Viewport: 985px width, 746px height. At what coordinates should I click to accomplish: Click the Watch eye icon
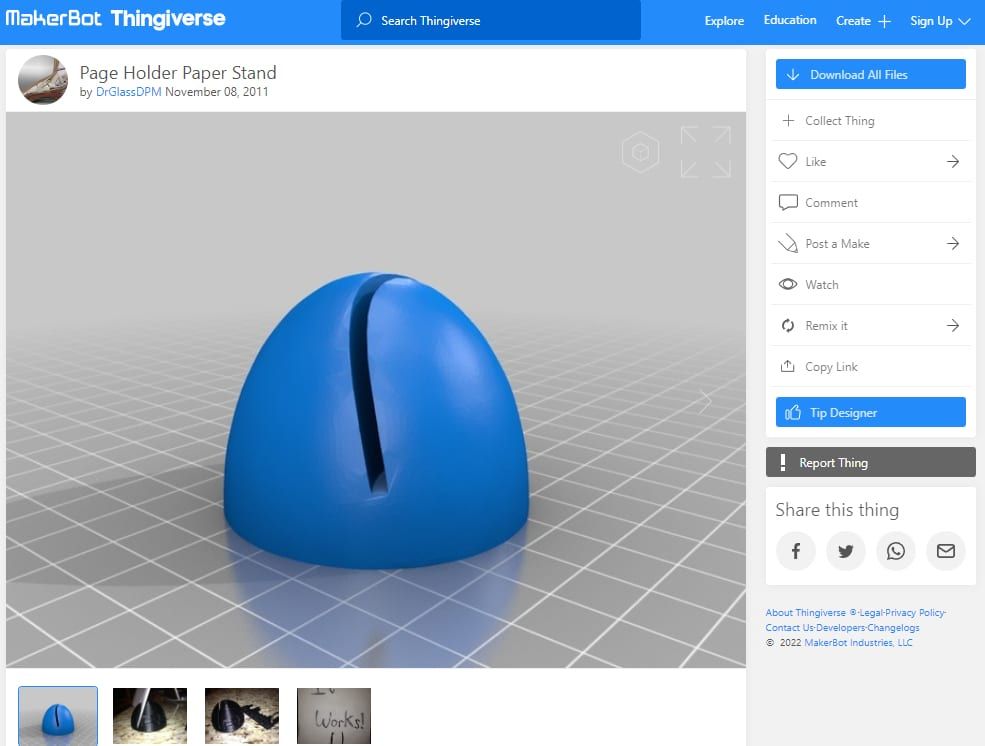[789, 284]
